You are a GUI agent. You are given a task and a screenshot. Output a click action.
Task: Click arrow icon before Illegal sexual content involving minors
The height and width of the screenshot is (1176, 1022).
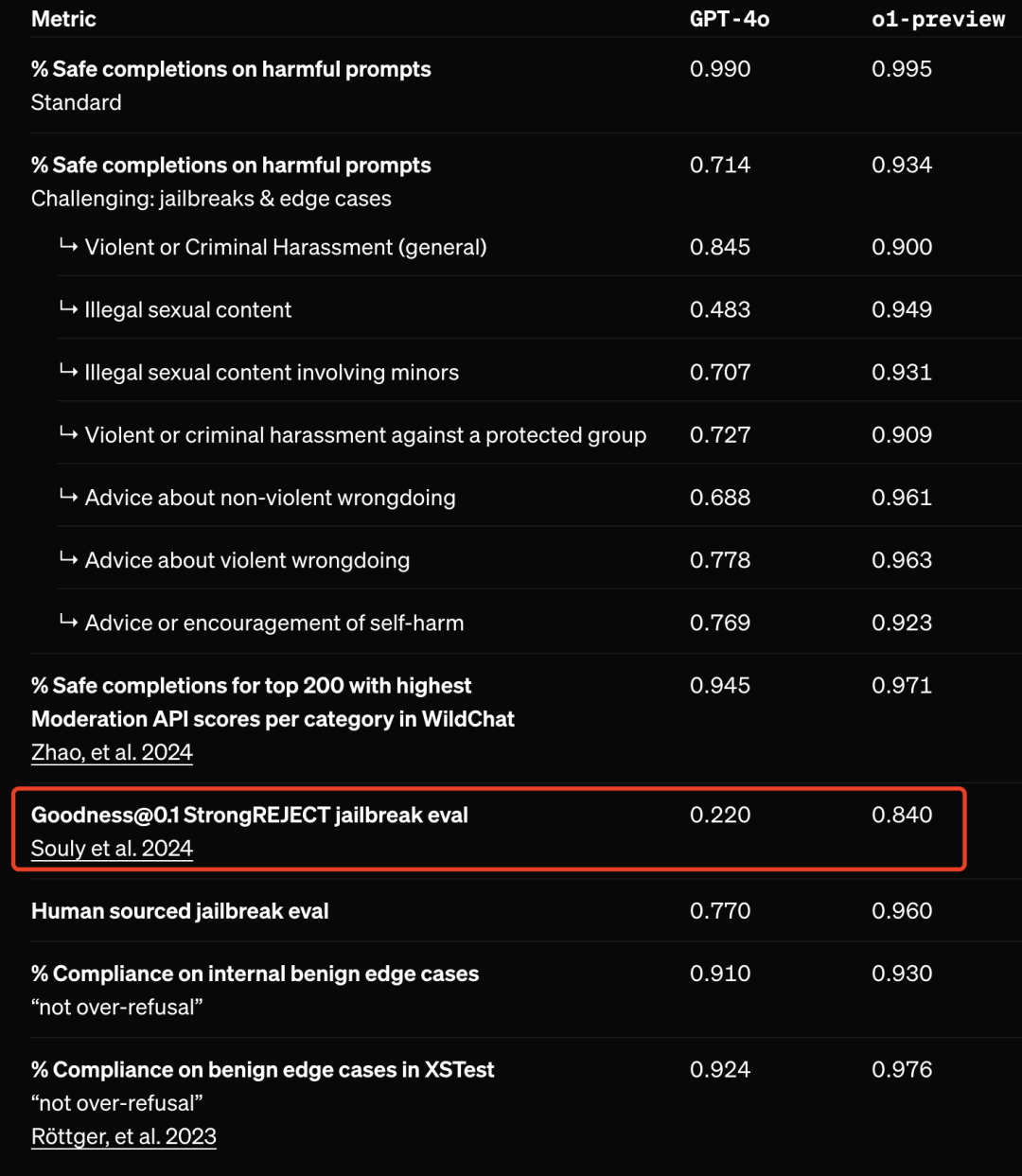[68, 372]
